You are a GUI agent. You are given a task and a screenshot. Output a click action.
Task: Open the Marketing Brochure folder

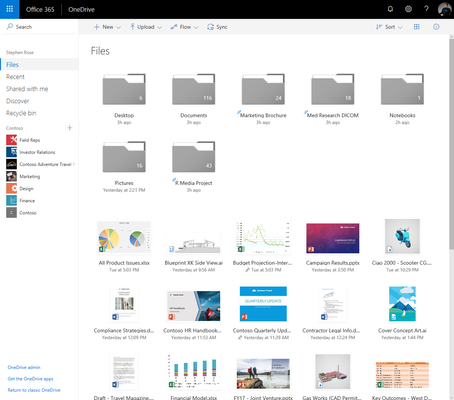point(263,89)
